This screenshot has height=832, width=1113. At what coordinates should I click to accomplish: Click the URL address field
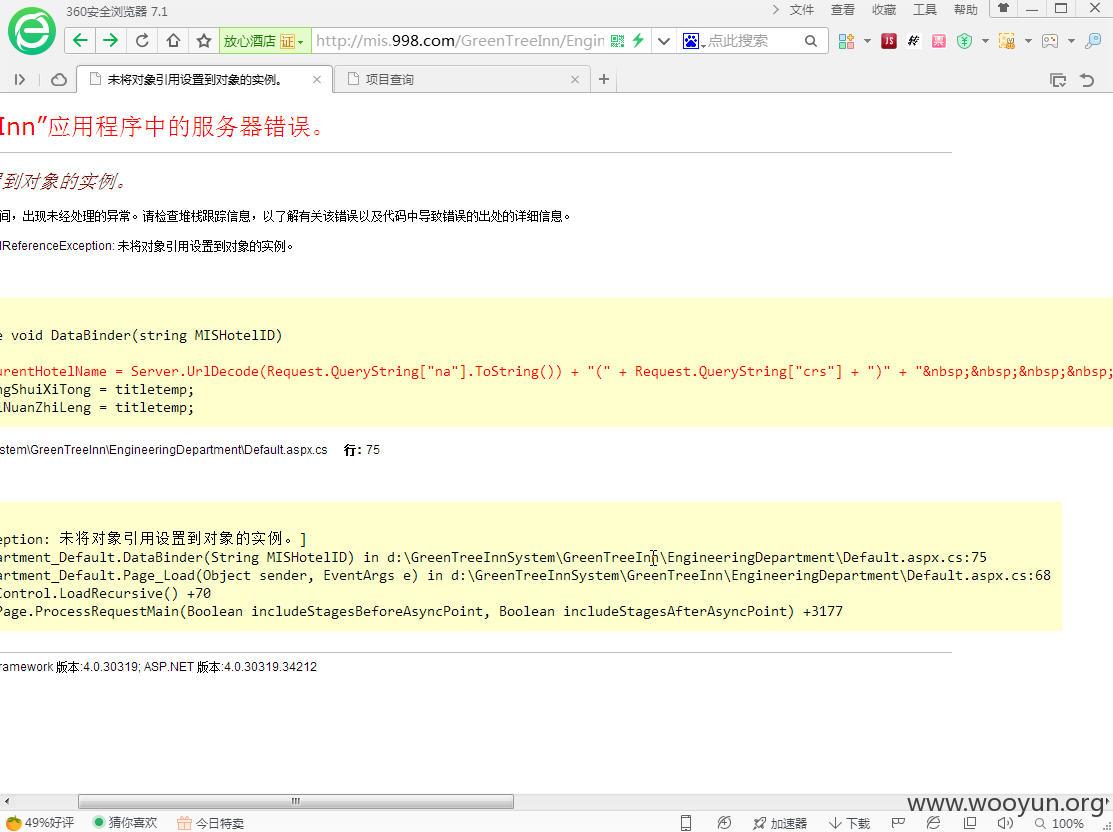pyautogui.click(x=460, y=41)
